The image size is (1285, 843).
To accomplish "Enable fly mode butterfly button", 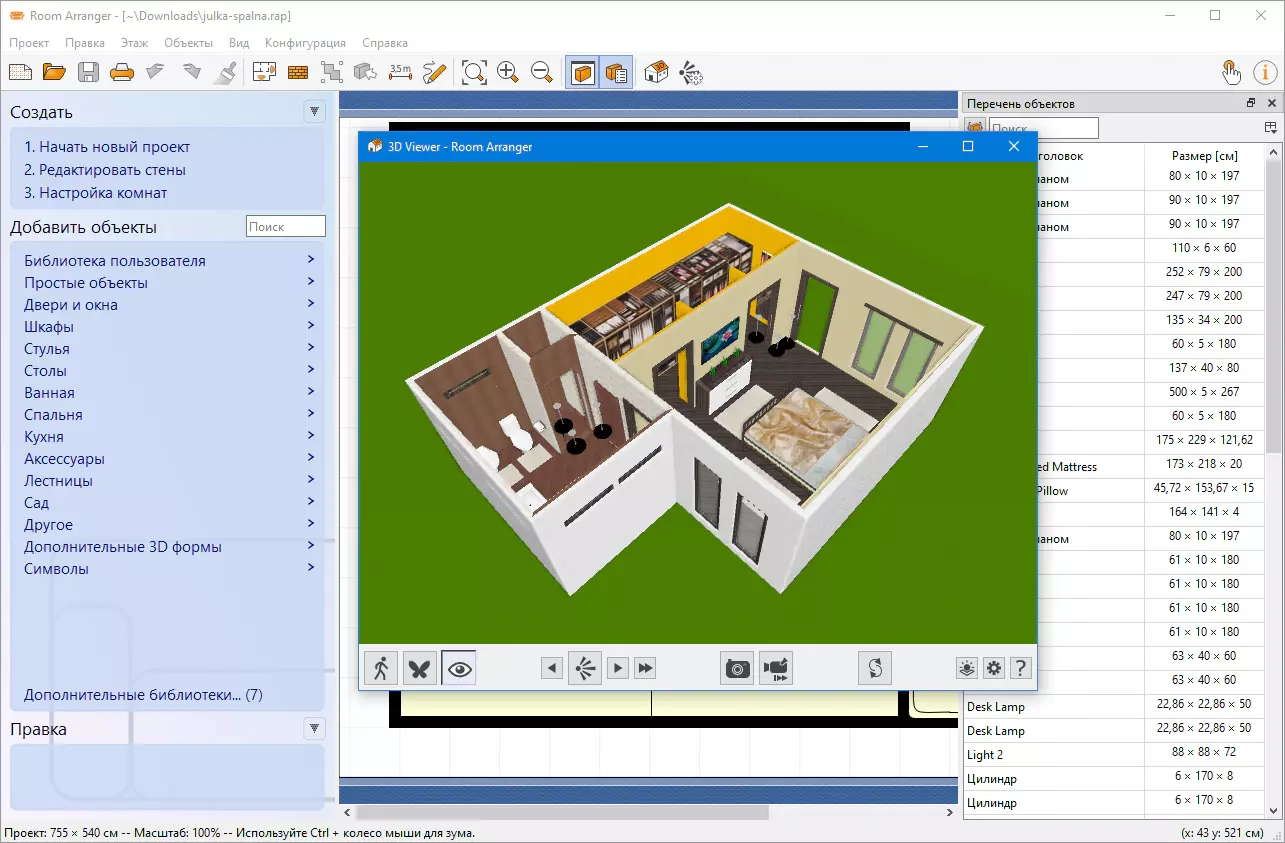I will (x=419, y=668).
